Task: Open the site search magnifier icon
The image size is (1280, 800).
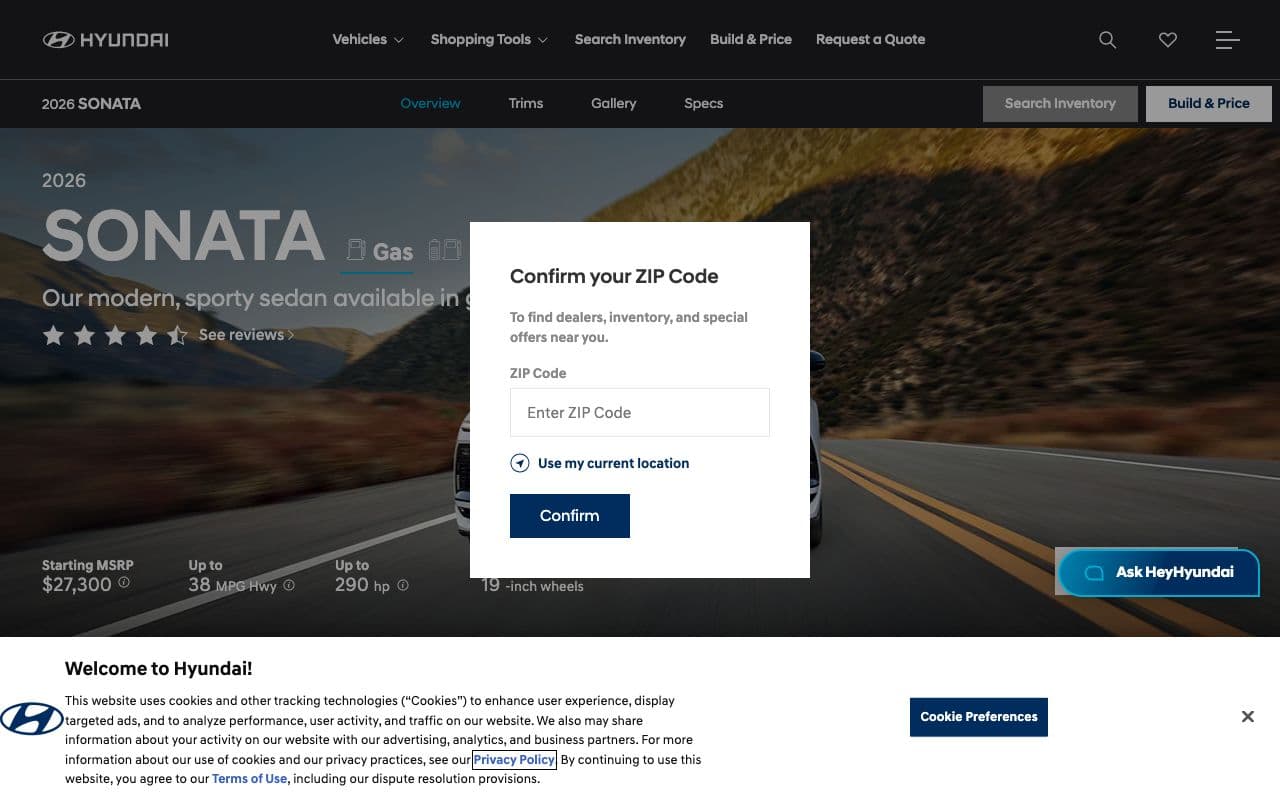Action: (1107, 40)
